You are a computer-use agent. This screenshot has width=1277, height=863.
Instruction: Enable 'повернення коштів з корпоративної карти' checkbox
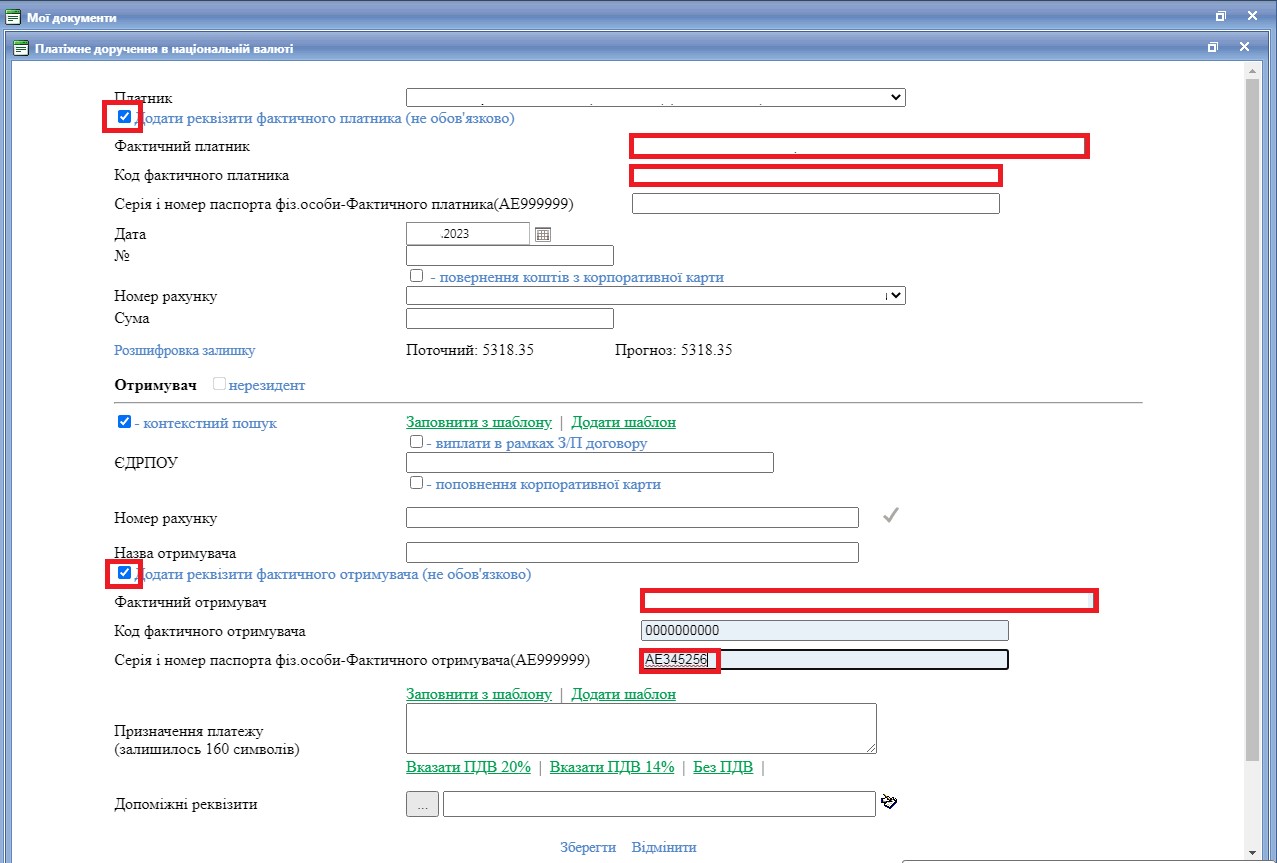point(416,275)
